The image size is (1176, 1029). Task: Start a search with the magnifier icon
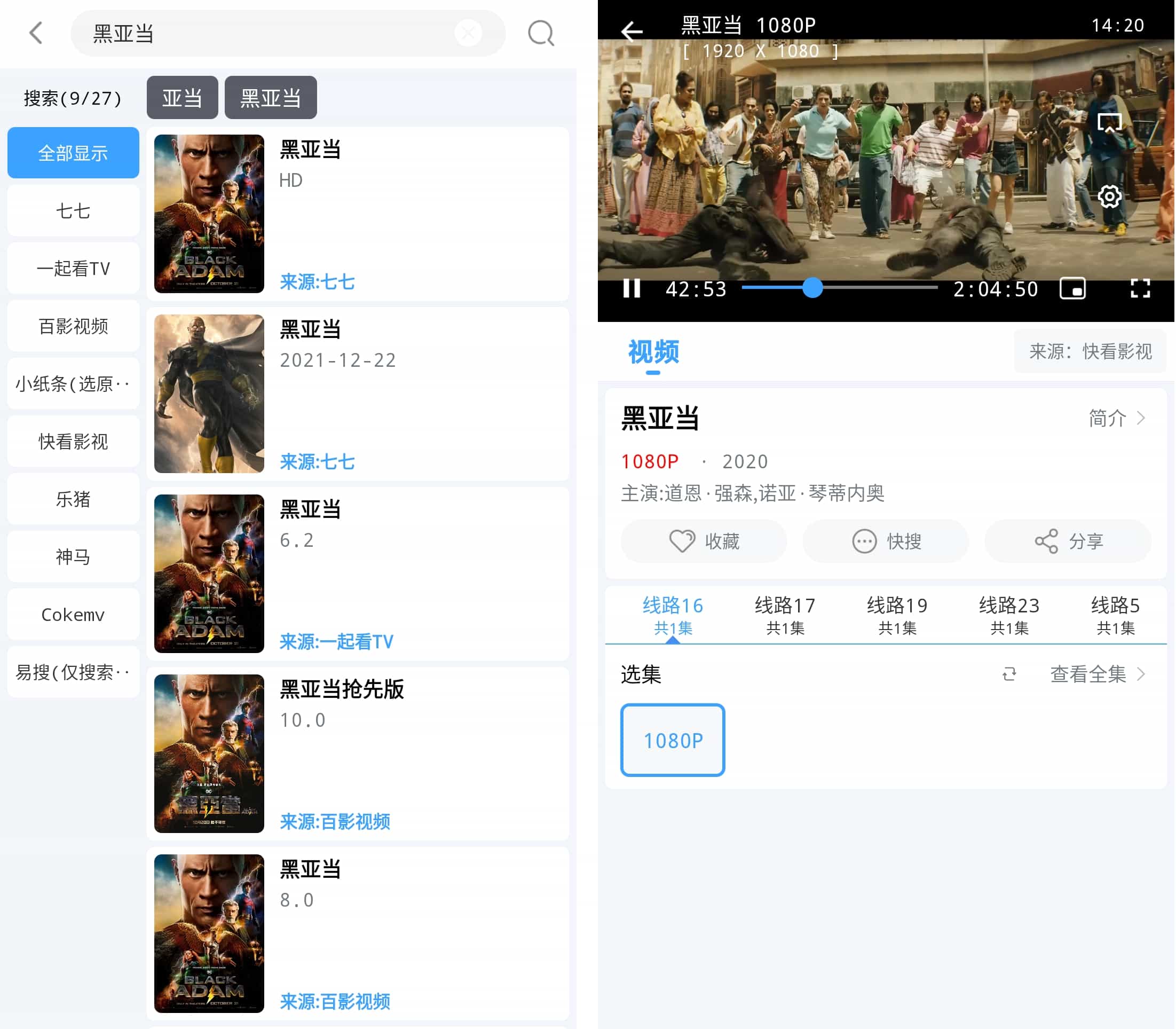click(x=540, y=33)
